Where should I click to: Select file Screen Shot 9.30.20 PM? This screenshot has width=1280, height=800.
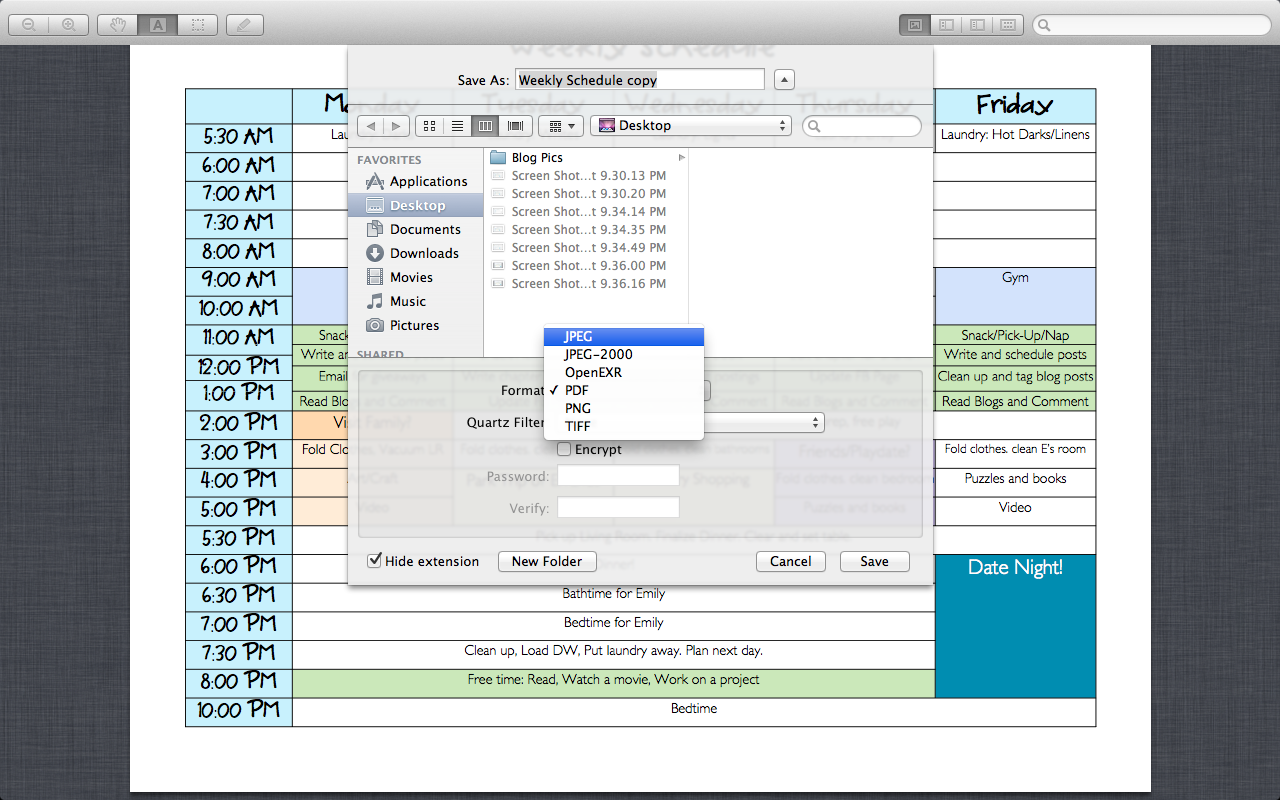coord(586,193)
